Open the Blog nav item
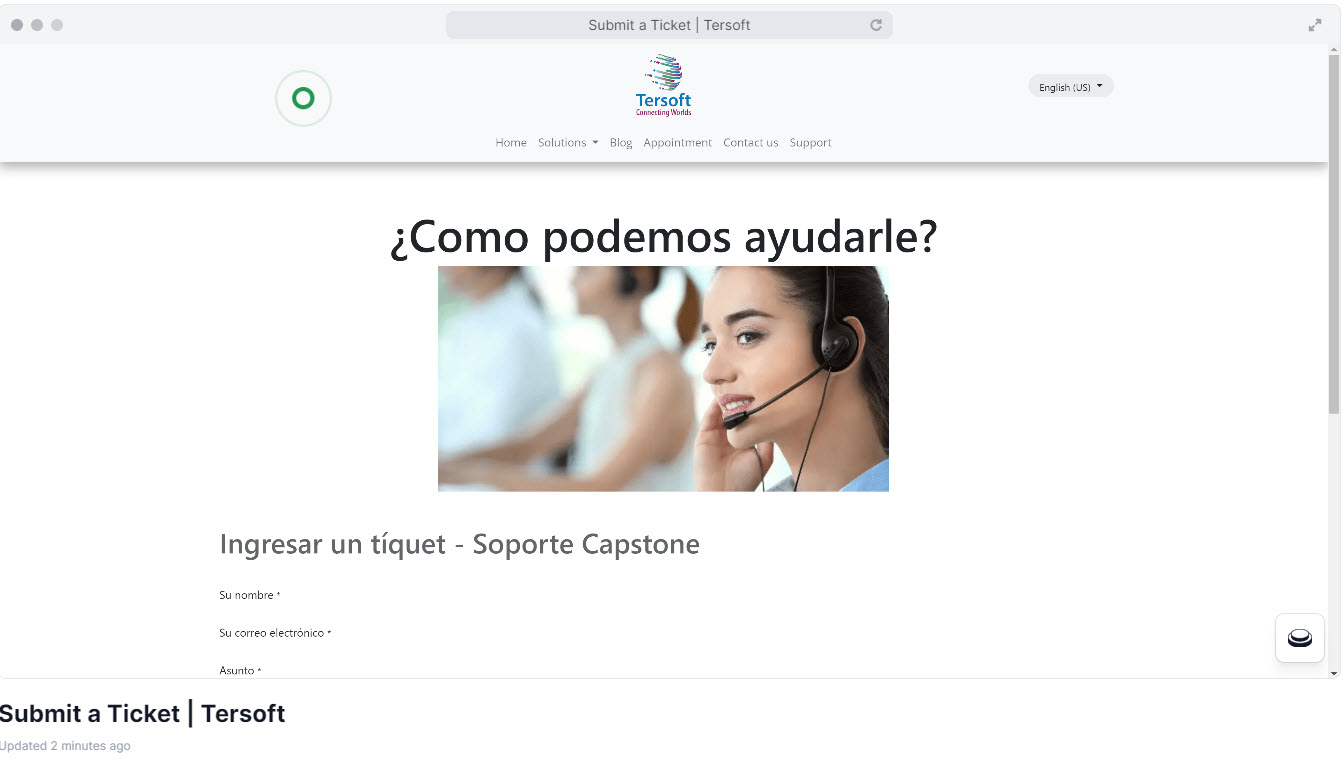Viewport: 1343px width, 758px height. click(x=621, y=143)
